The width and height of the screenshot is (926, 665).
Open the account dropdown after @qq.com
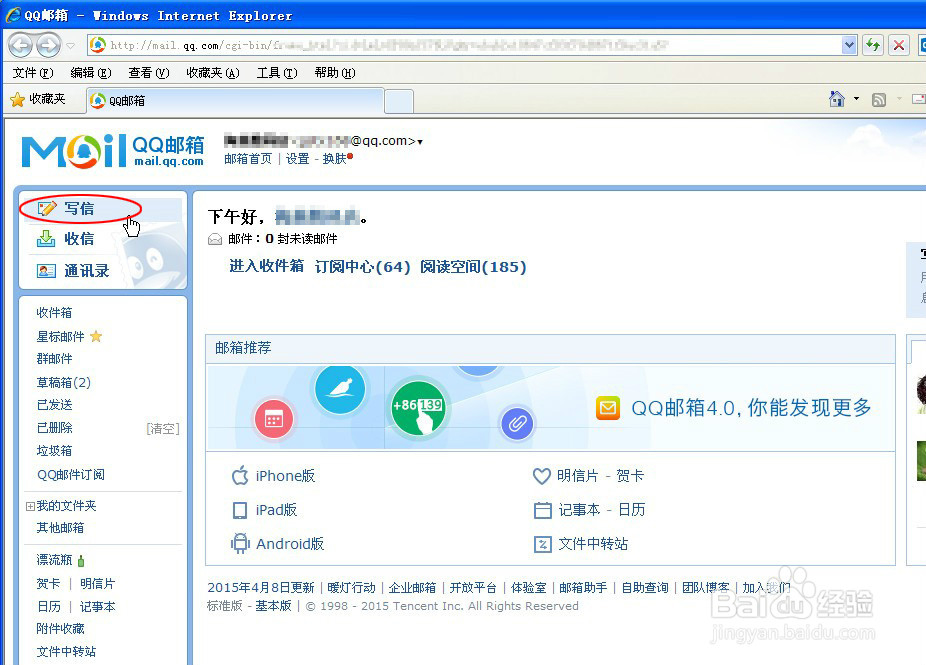(420, 142)
